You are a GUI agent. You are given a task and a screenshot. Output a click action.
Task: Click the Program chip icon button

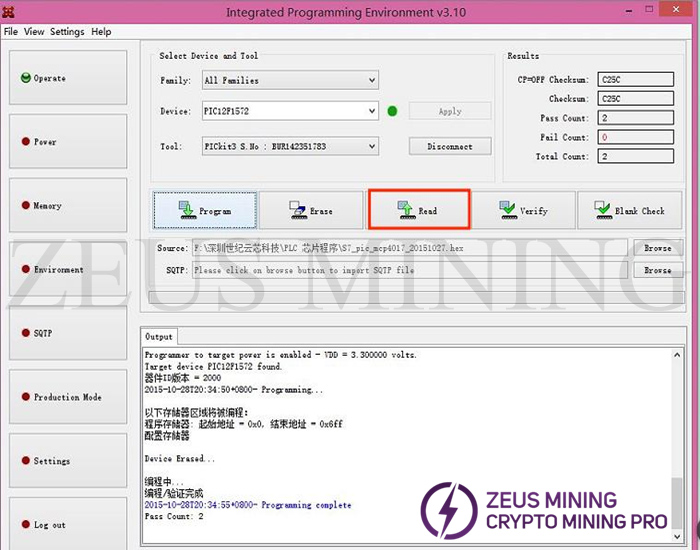point(204,211)
